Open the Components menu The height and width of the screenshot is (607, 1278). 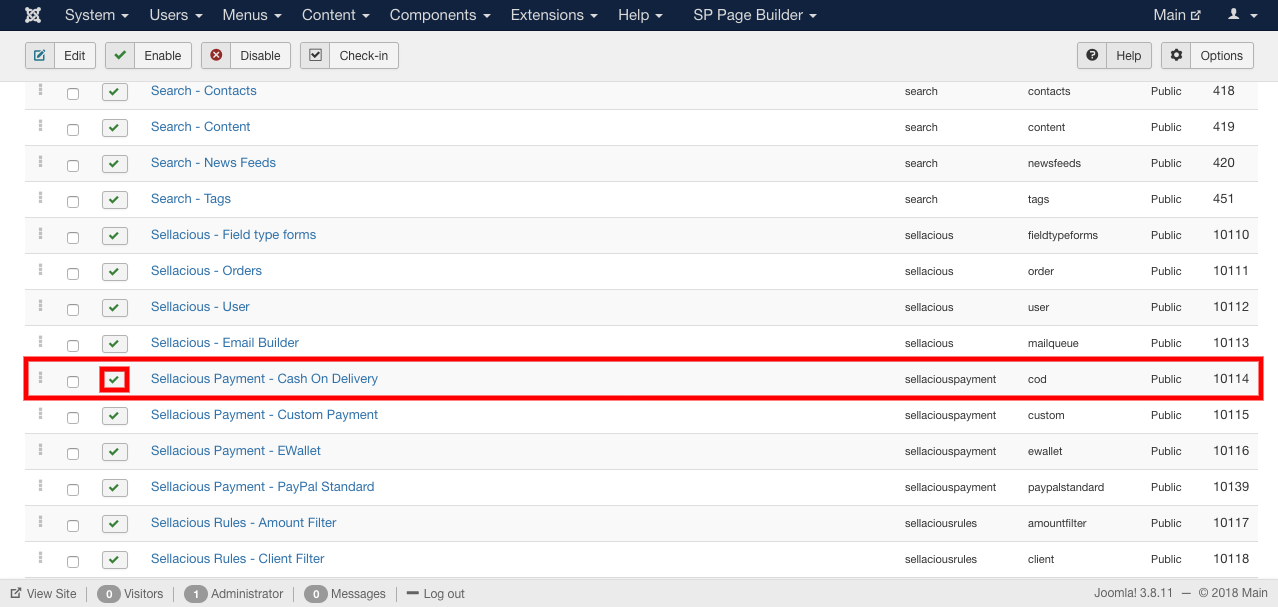coord(440,15)
